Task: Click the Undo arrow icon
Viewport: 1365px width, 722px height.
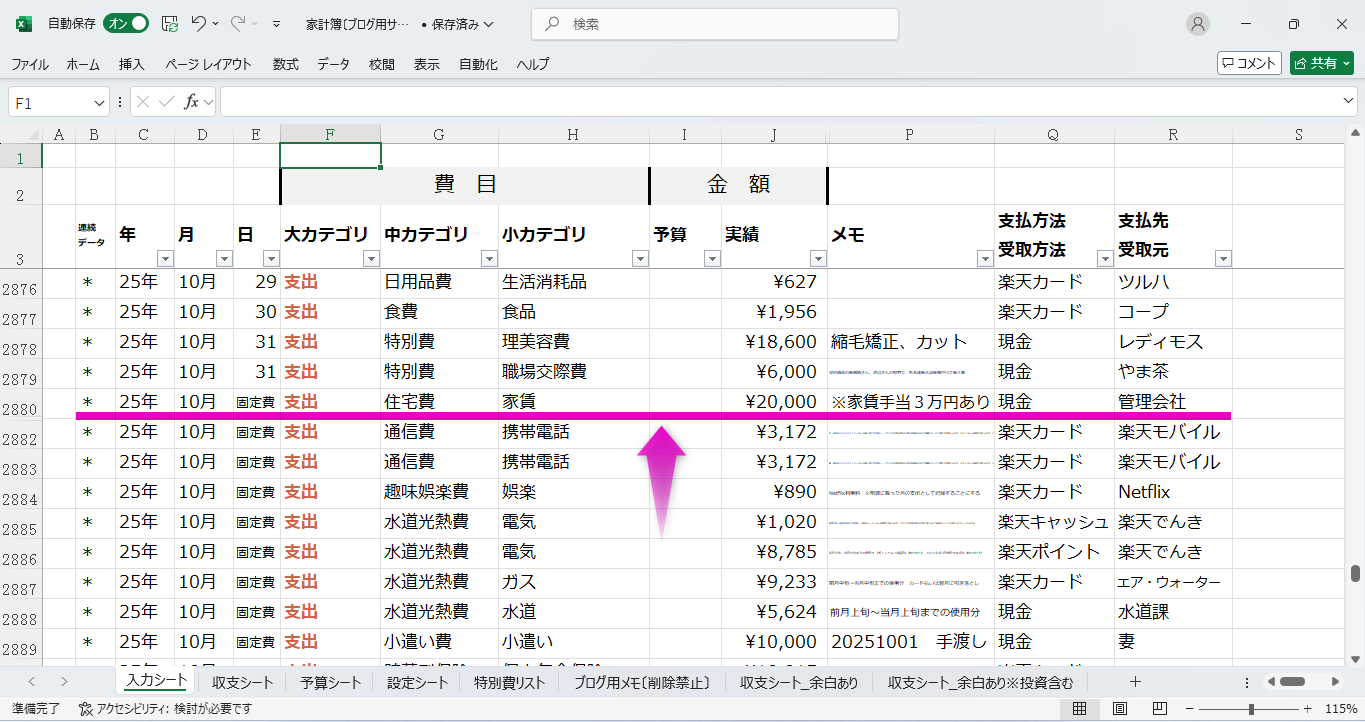Action: (199, 24)
